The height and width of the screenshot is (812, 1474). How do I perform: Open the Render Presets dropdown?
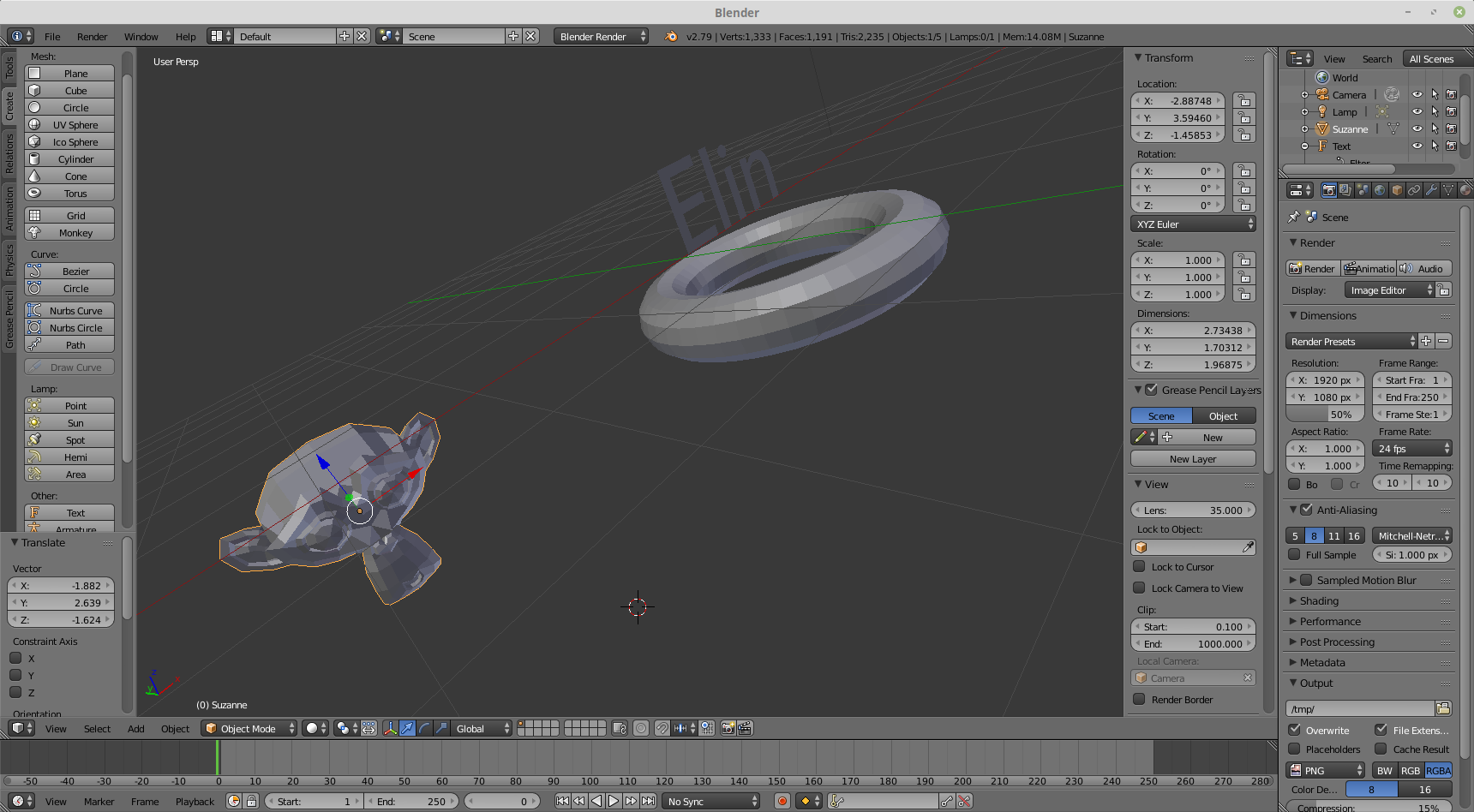(x=1351, y=341)
